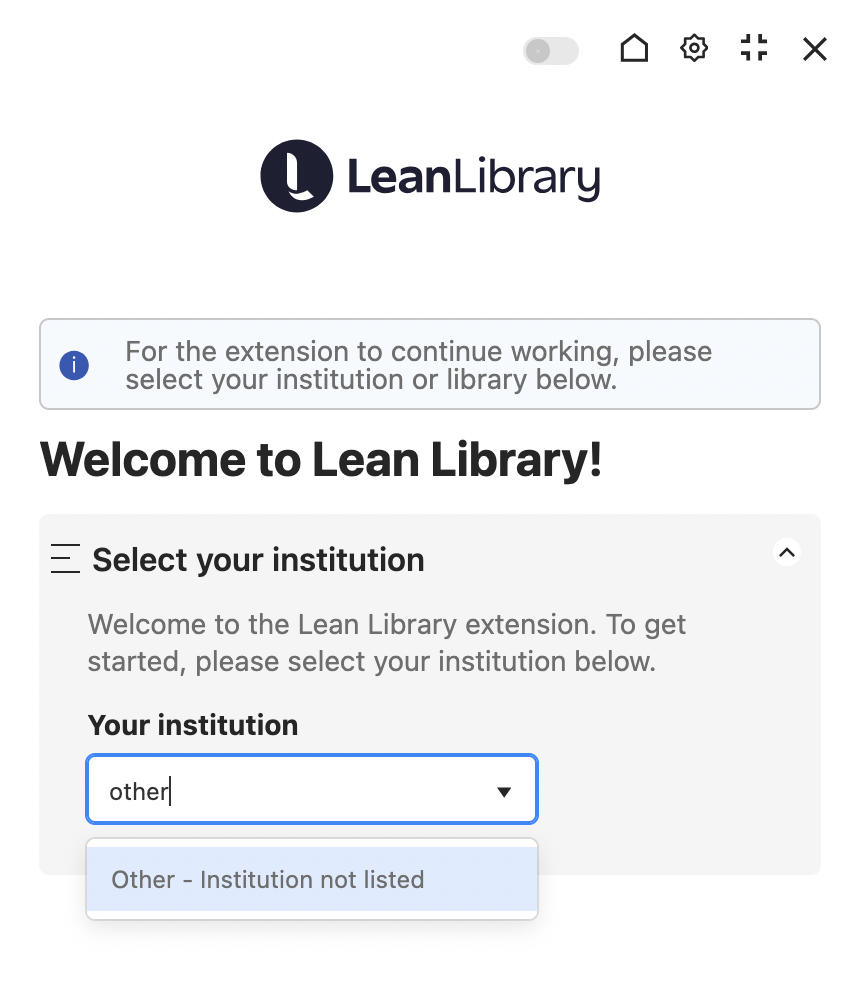Enable the extension toggle switch
This screenshot has height=988, width=858.
click(x=550, y=51)
